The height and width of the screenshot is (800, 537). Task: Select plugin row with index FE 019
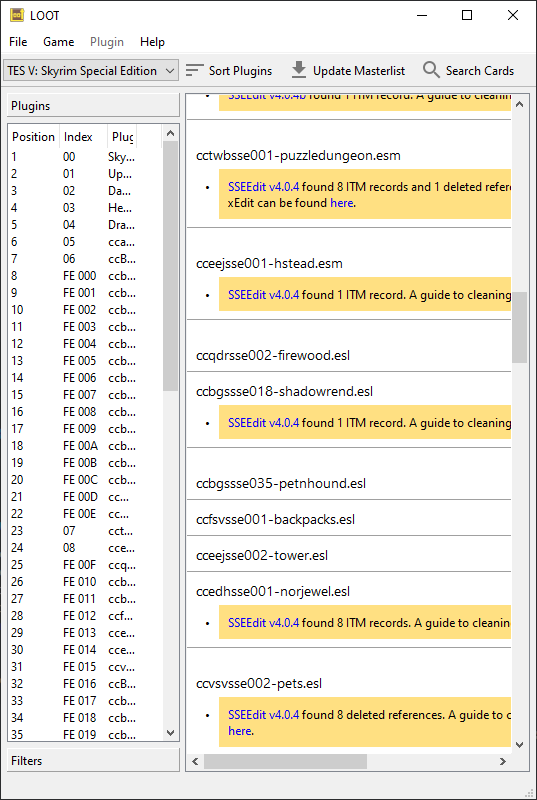[x=86, y=735]
